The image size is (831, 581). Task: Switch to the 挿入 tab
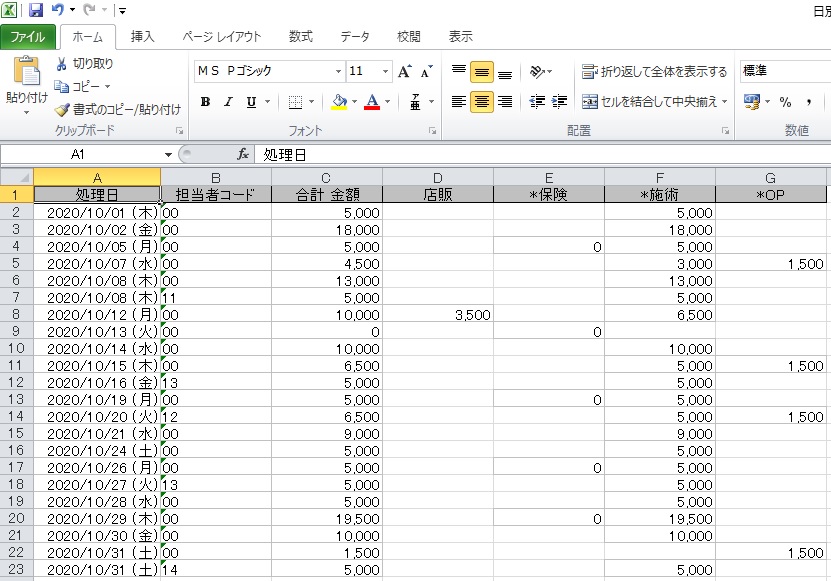pyautogui.click(x=142, y=37)
